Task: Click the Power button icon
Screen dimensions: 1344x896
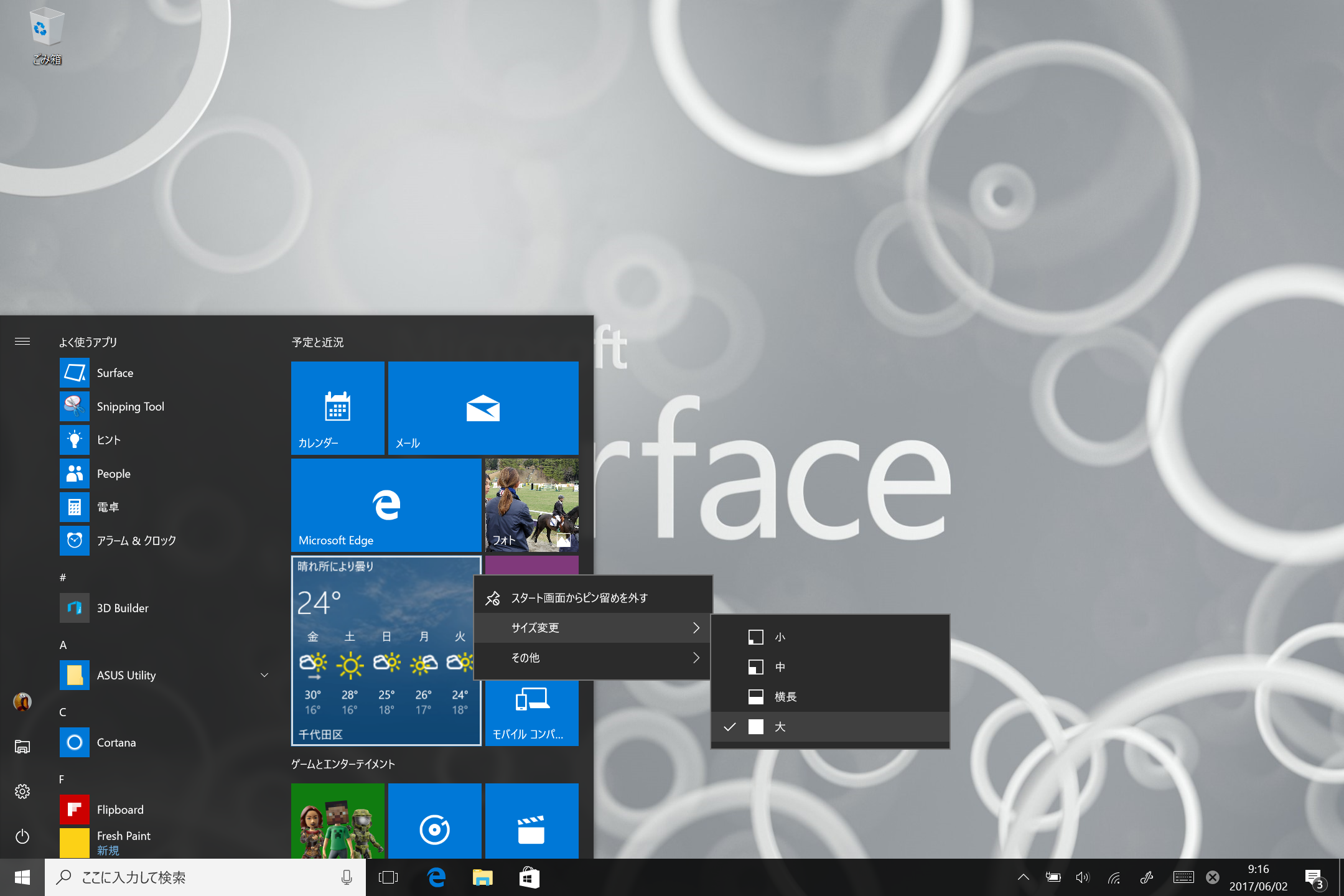Action: point(22,836)
